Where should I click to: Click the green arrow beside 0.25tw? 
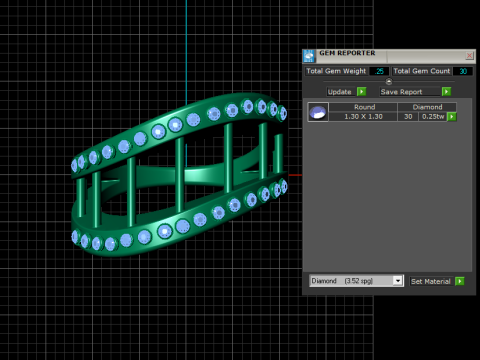click(x=452, y=117)
